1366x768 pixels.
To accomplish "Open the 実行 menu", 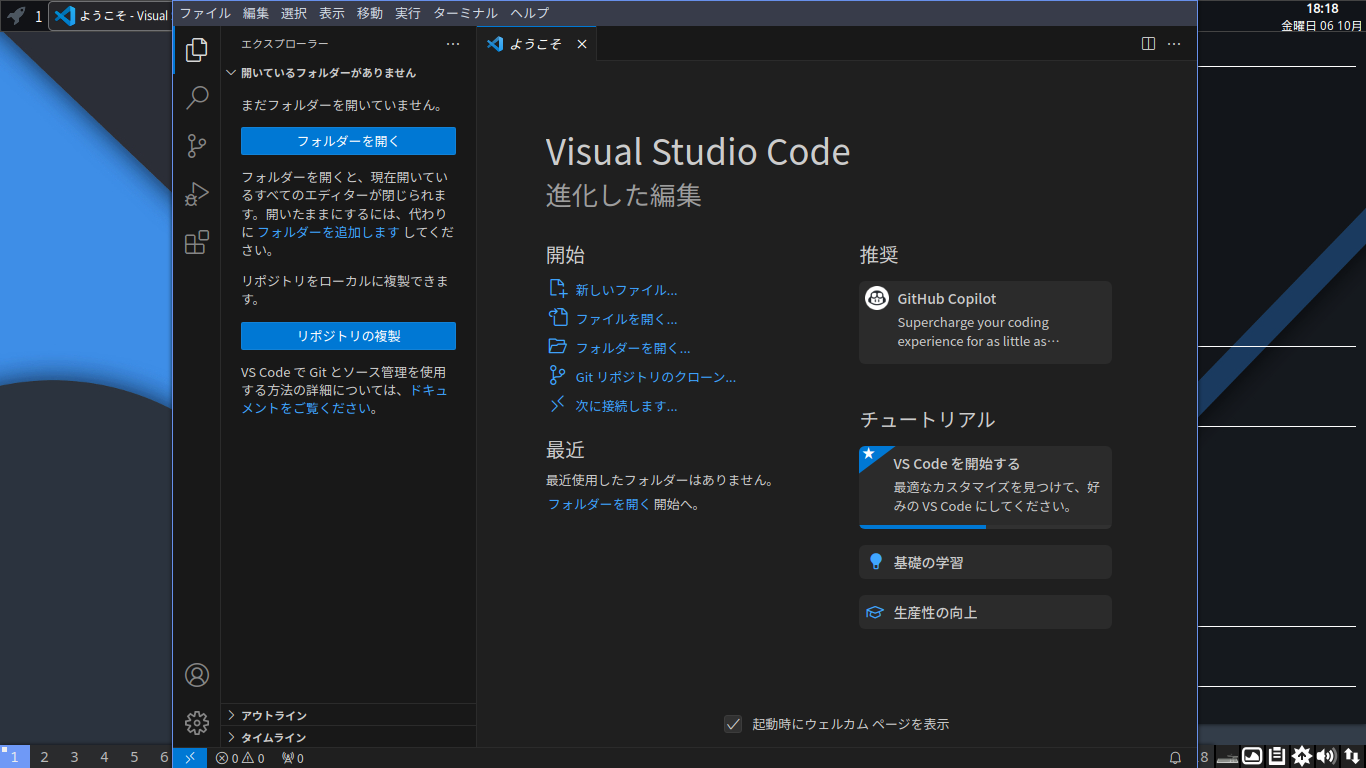I will [408, 13].
